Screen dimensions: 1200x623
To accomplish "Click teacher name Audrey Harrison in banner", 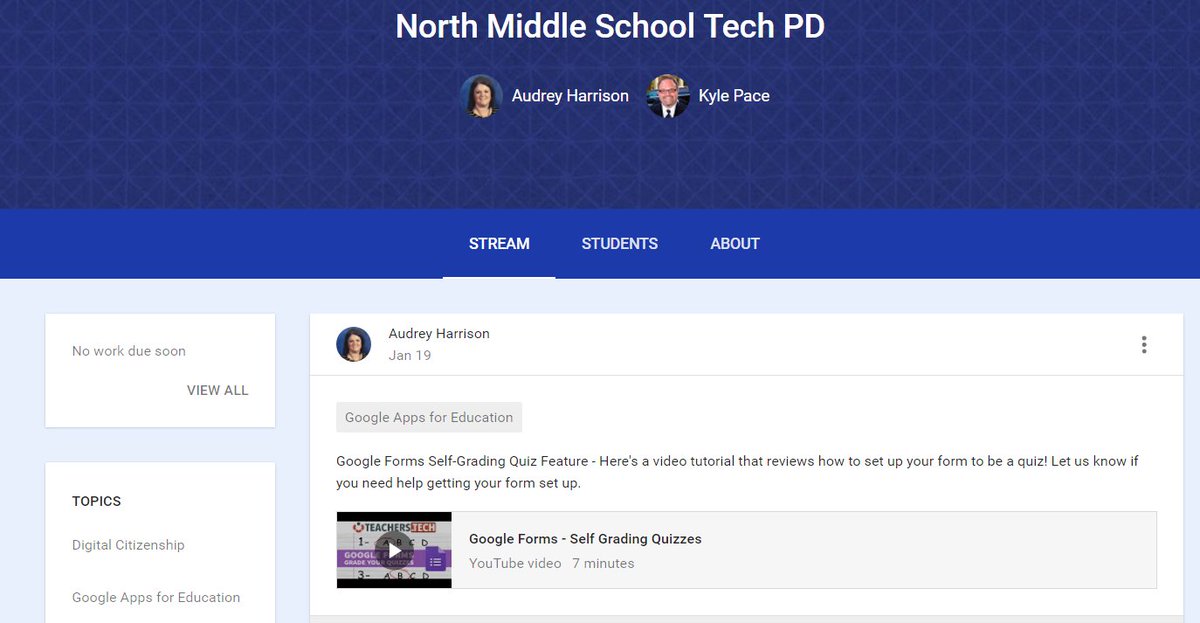I will [x=569, y=95].
